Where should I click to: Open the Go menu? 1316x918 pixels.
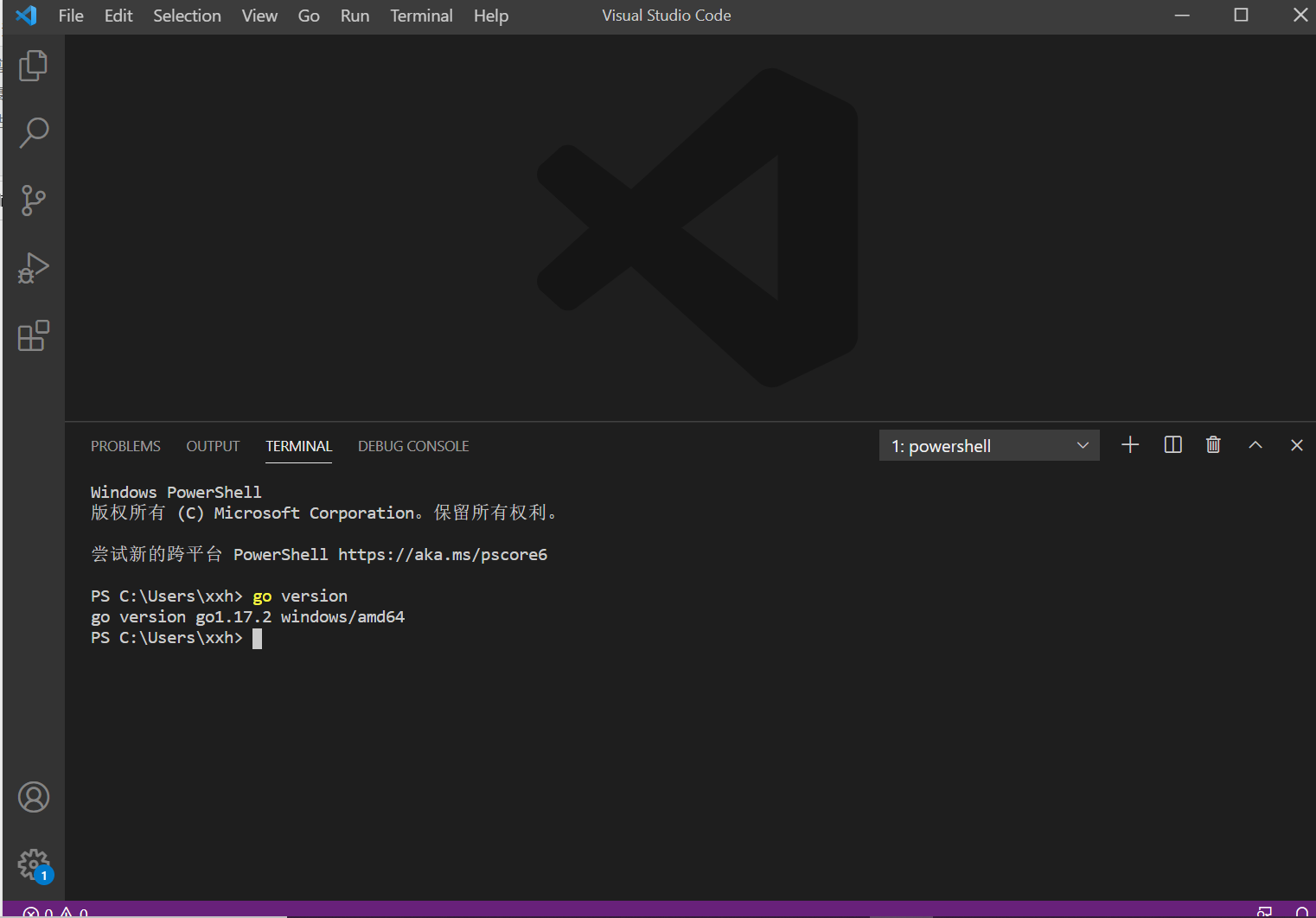click(x=309, y=16)
